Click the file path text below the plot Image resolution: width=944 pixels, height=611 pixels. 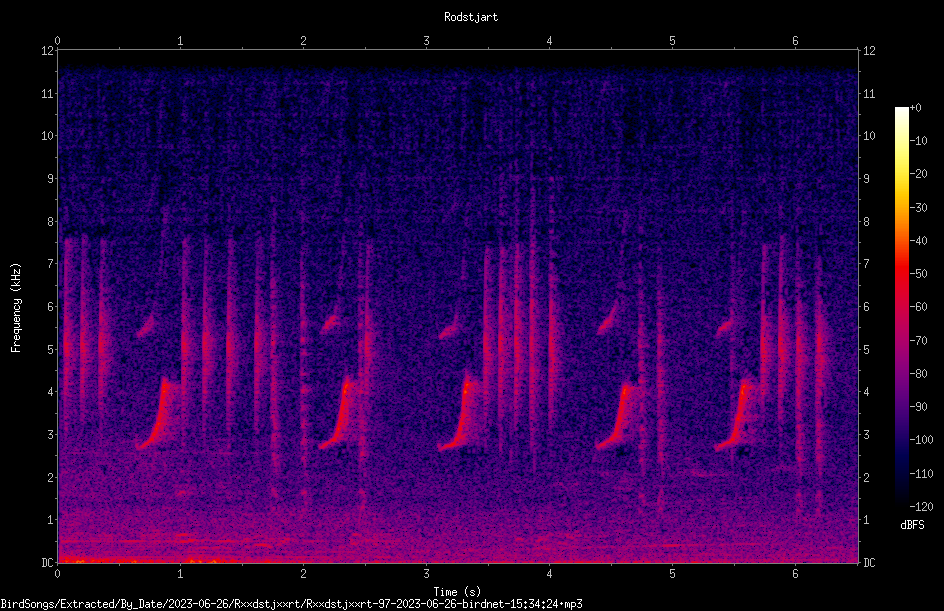[x=291, y=604]
